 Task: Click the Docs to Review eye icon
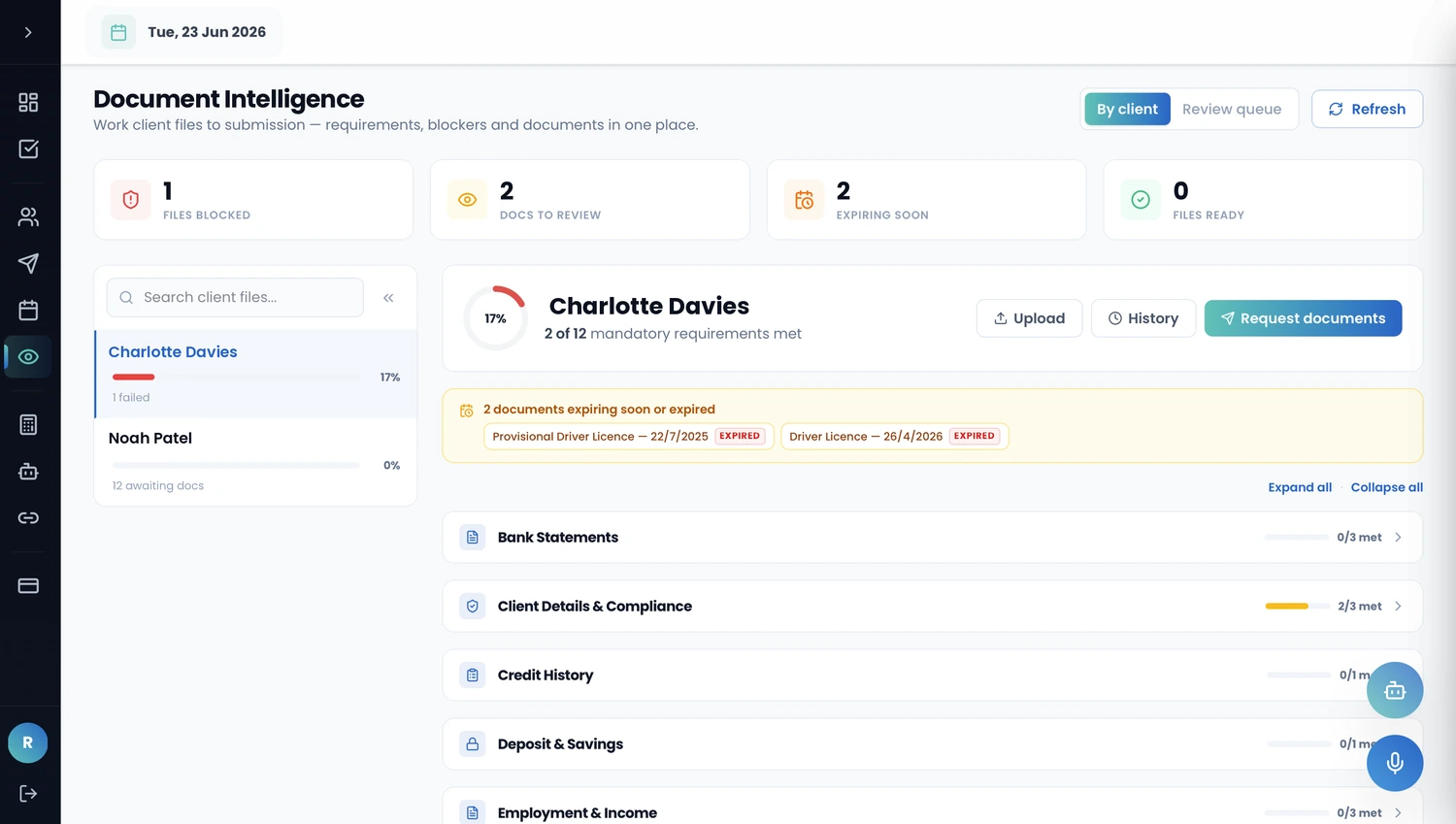tap(467, 200)
